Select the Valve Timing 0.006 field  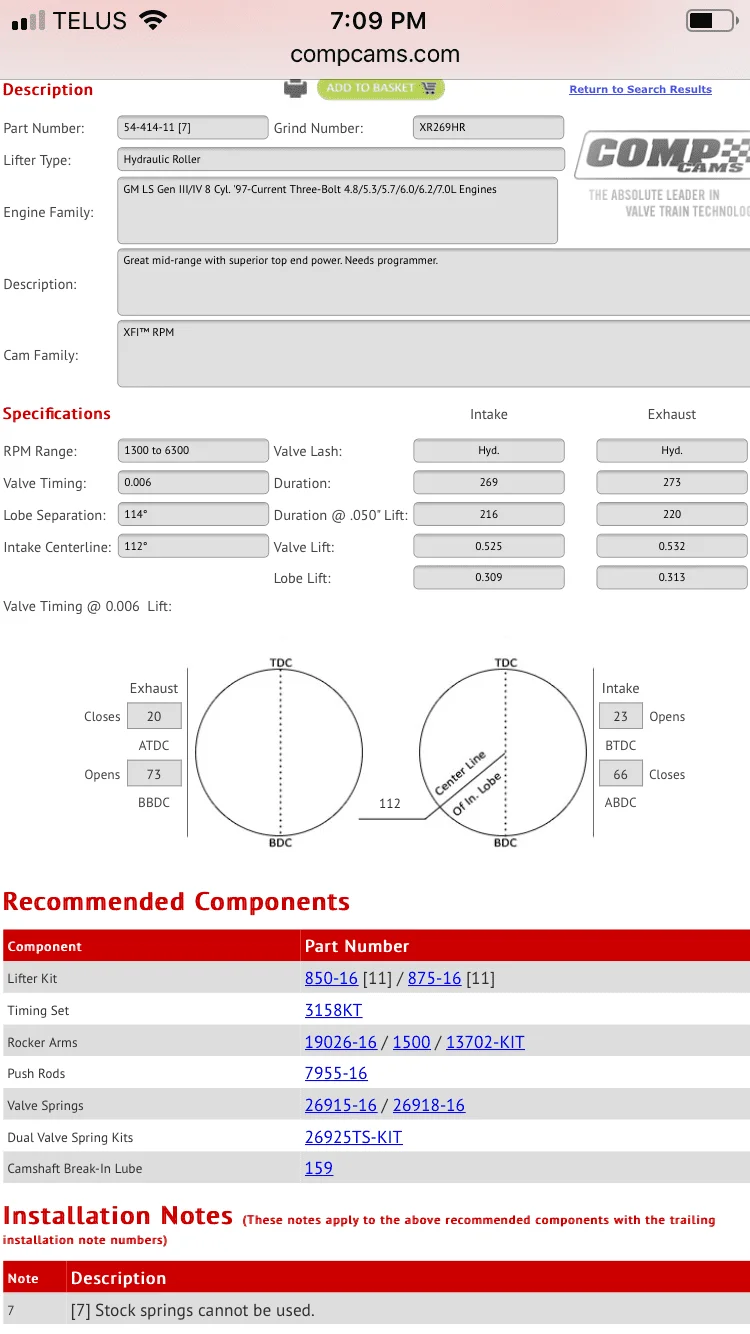pyautogui.click(x=193, y=482)
